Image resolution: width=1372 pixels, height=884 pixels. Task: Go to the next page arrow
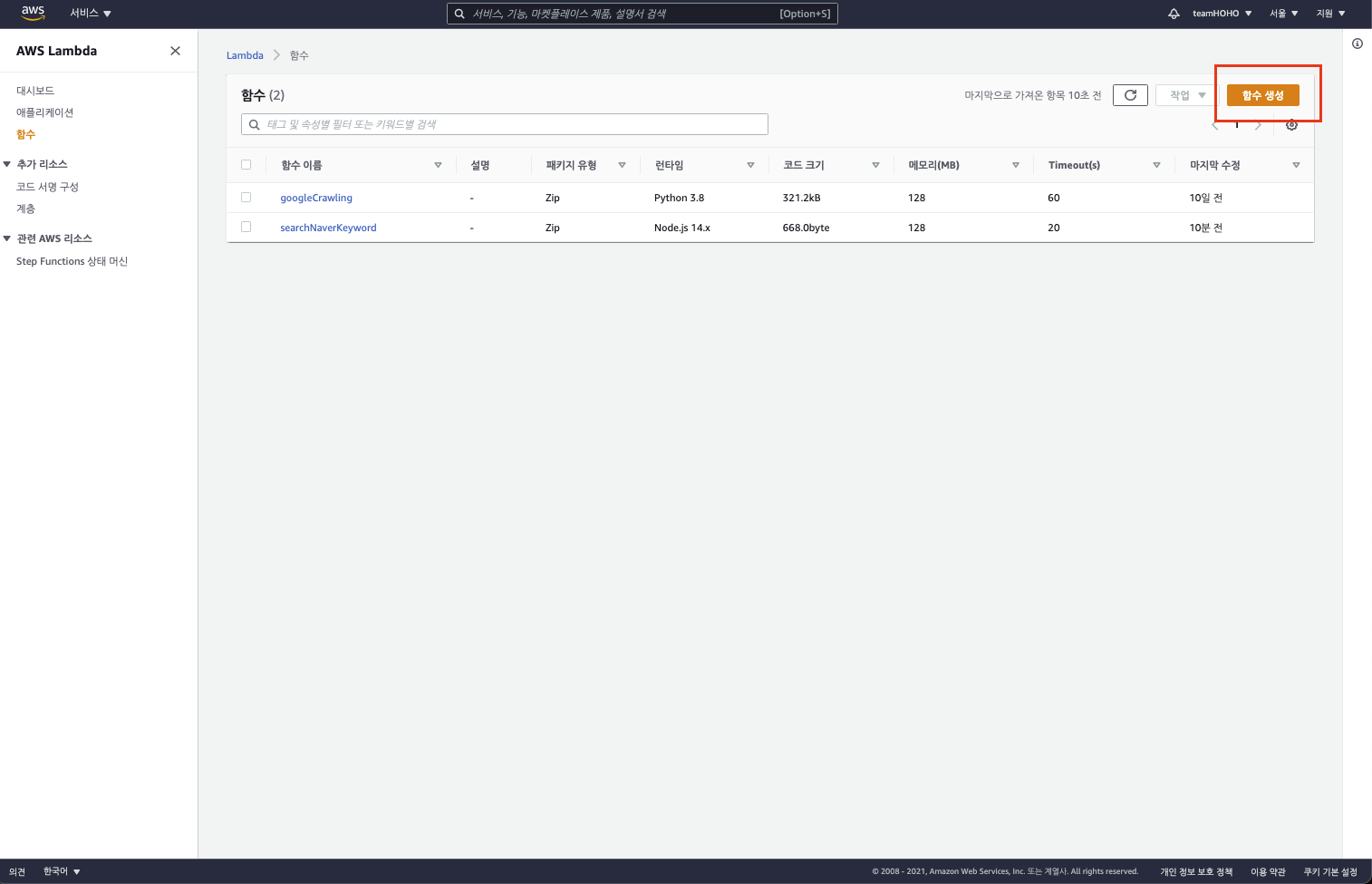tap(1258, 125)
